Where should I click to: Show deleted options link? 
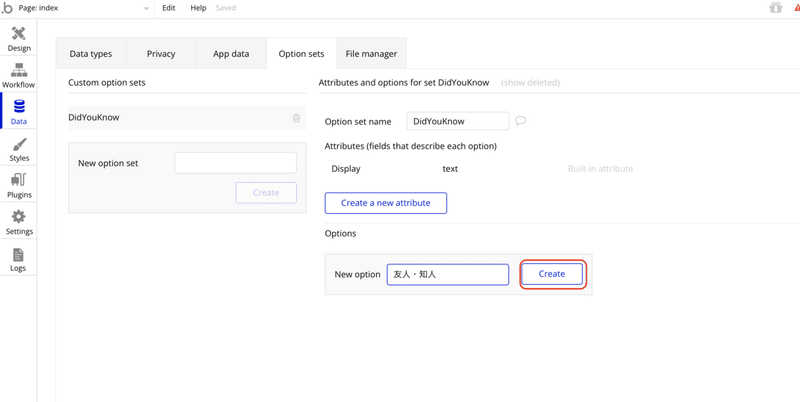(530, 83)
